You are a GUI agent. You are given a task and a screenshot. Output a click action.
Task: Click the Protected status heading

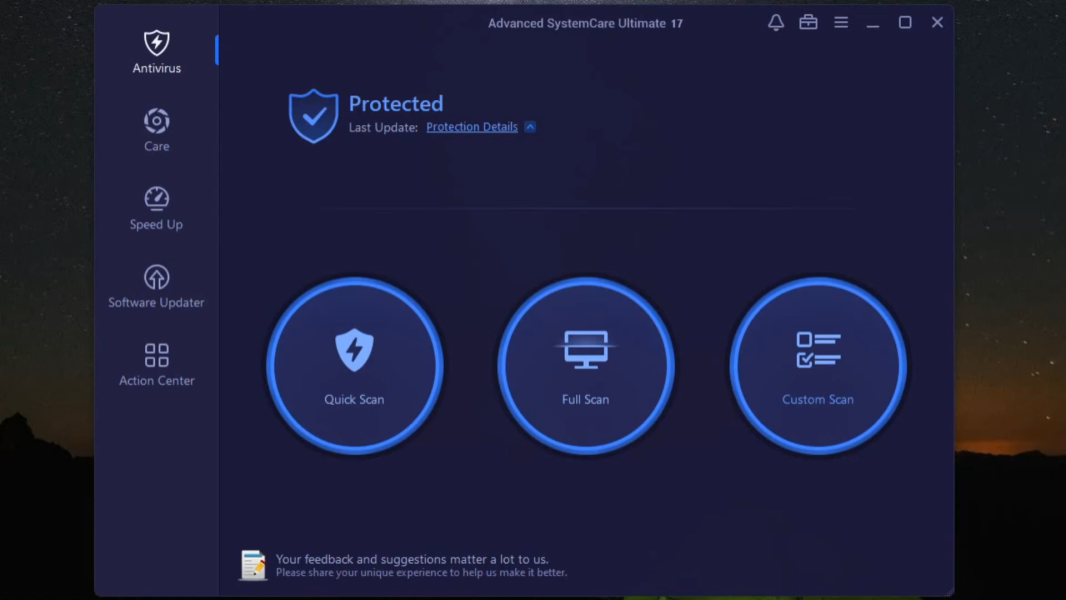click(396, 103)
